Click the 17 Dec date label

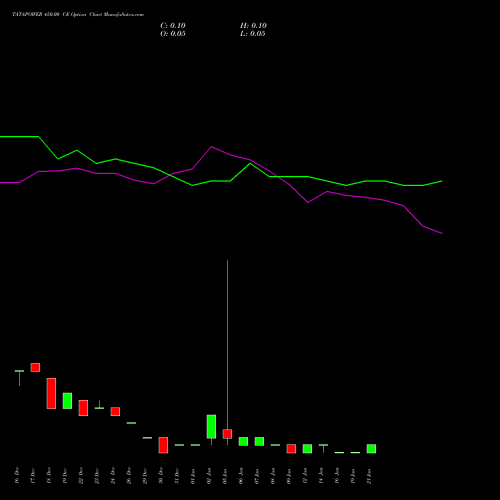33,475
